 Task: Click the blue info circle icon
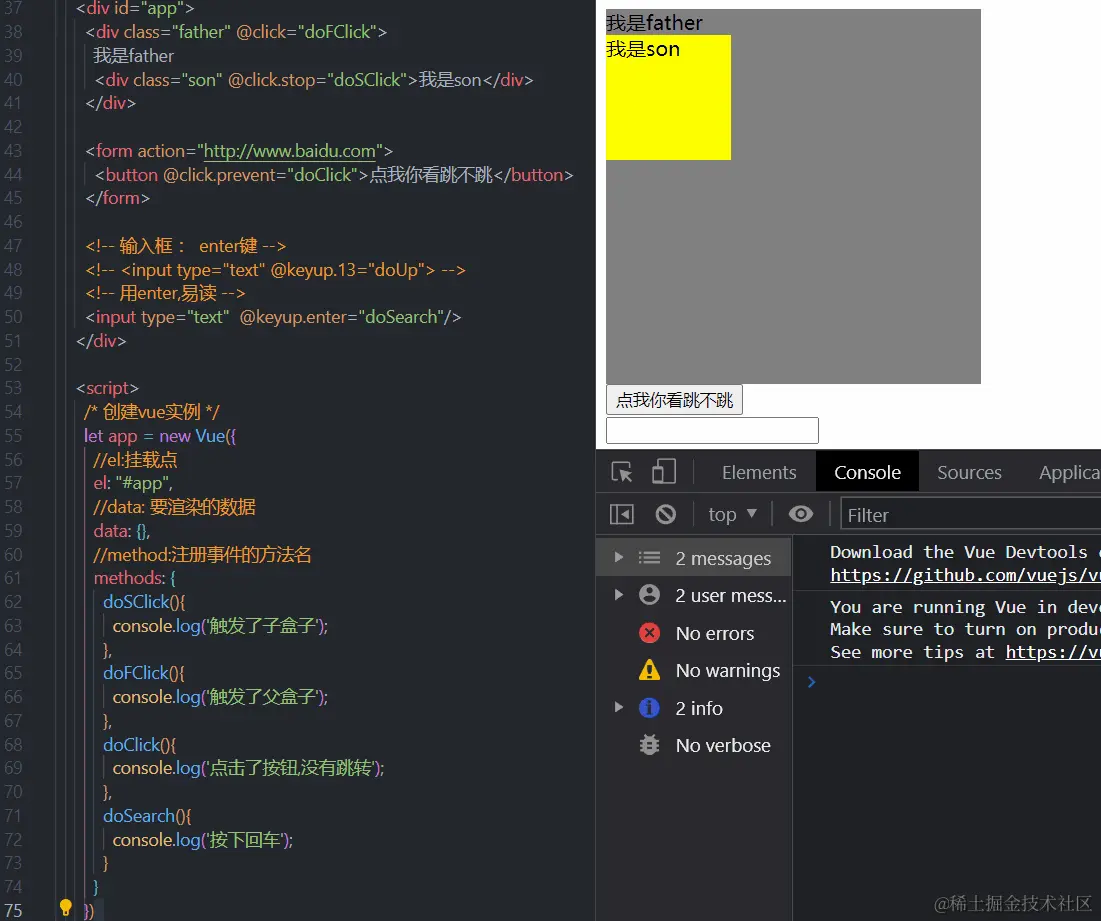[x=650, y=708]
